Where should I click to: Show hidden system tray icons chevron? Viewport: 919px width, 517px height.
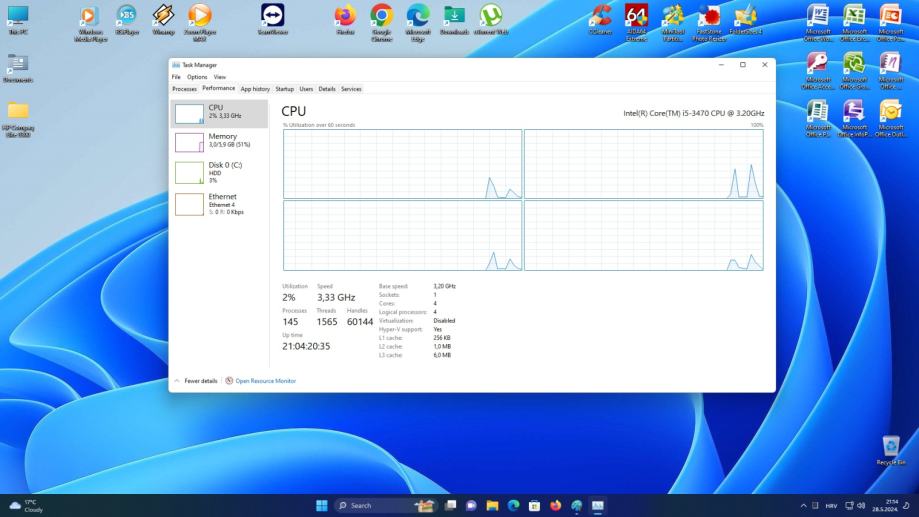(x=804, y=505)
